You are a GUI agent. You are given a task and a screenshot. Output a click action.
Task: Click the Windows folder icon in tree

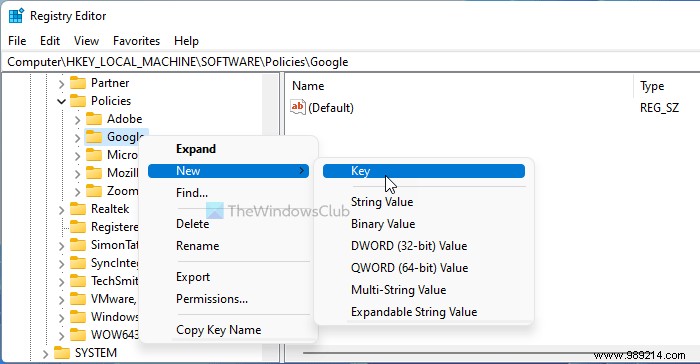pyautogui.click(x=78, y=317)
